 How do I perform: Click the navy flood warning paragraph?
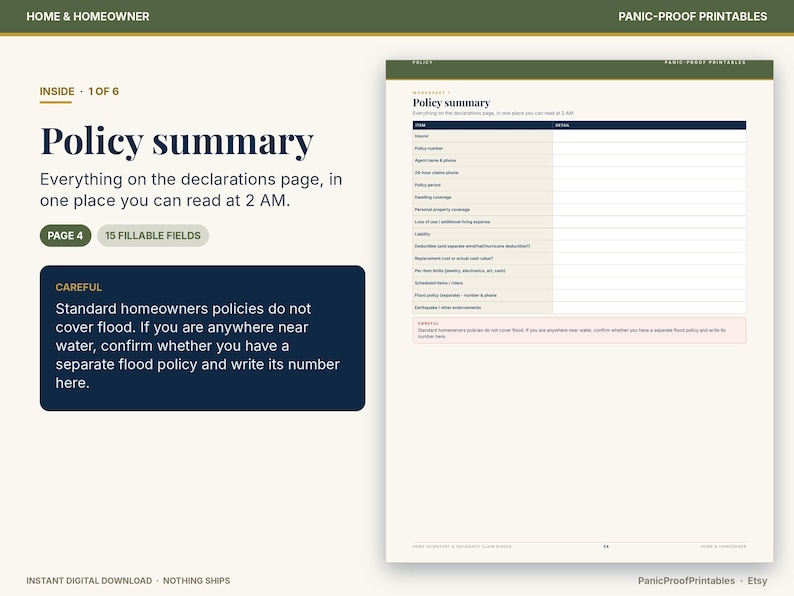(x=197, y=346)
